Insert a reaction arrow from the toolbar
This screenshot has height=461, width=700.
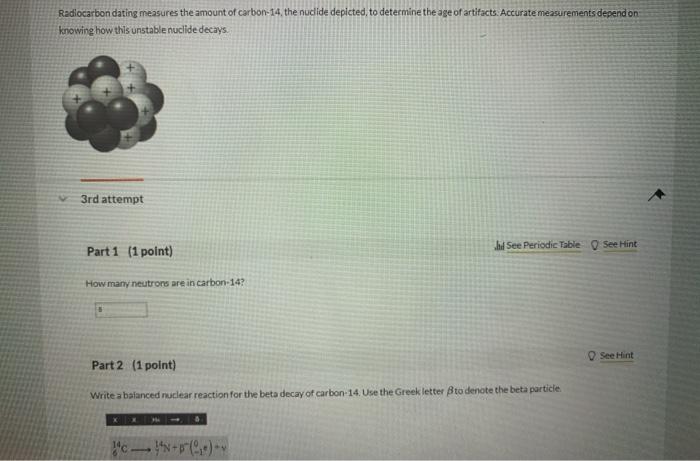[x=175, y=419]
